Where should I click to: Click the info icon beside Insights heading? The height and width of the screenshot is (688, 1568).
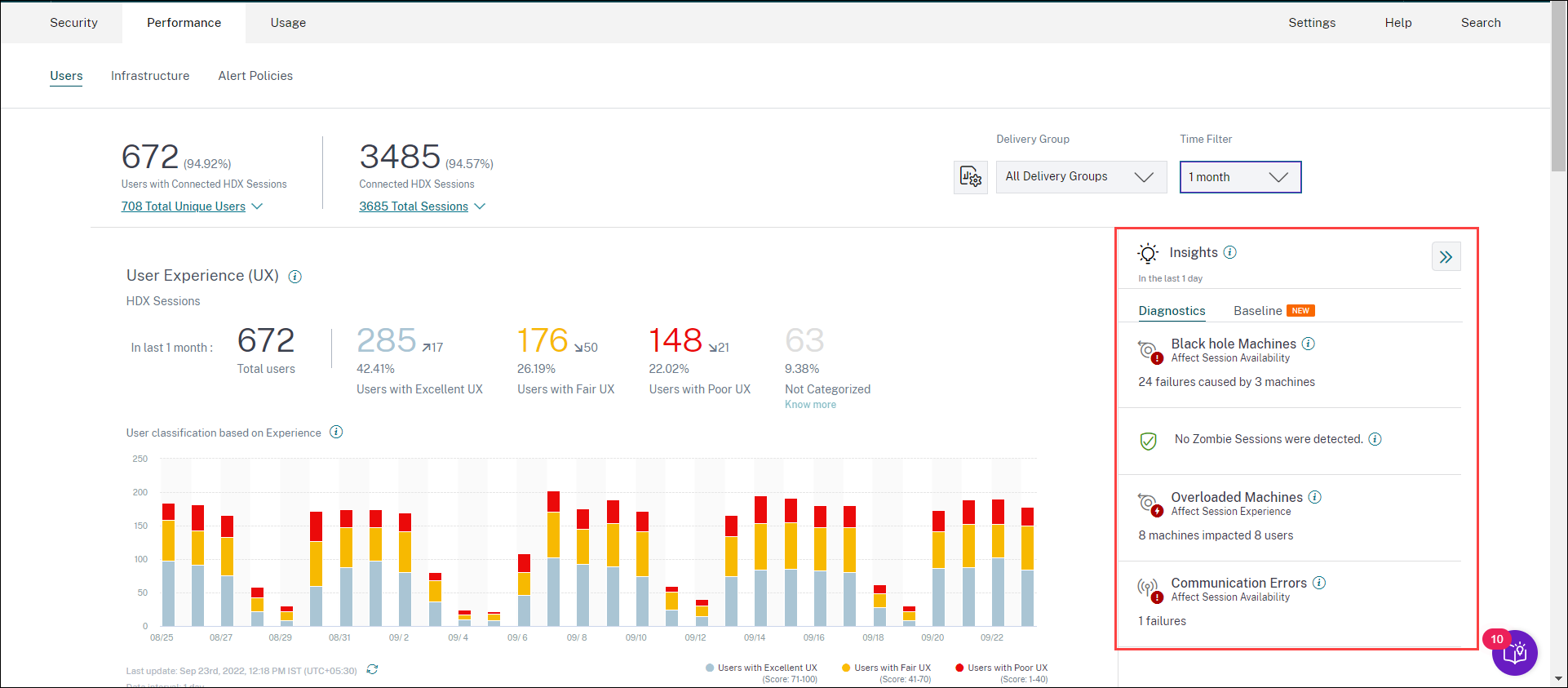(x=1230, y=253)
